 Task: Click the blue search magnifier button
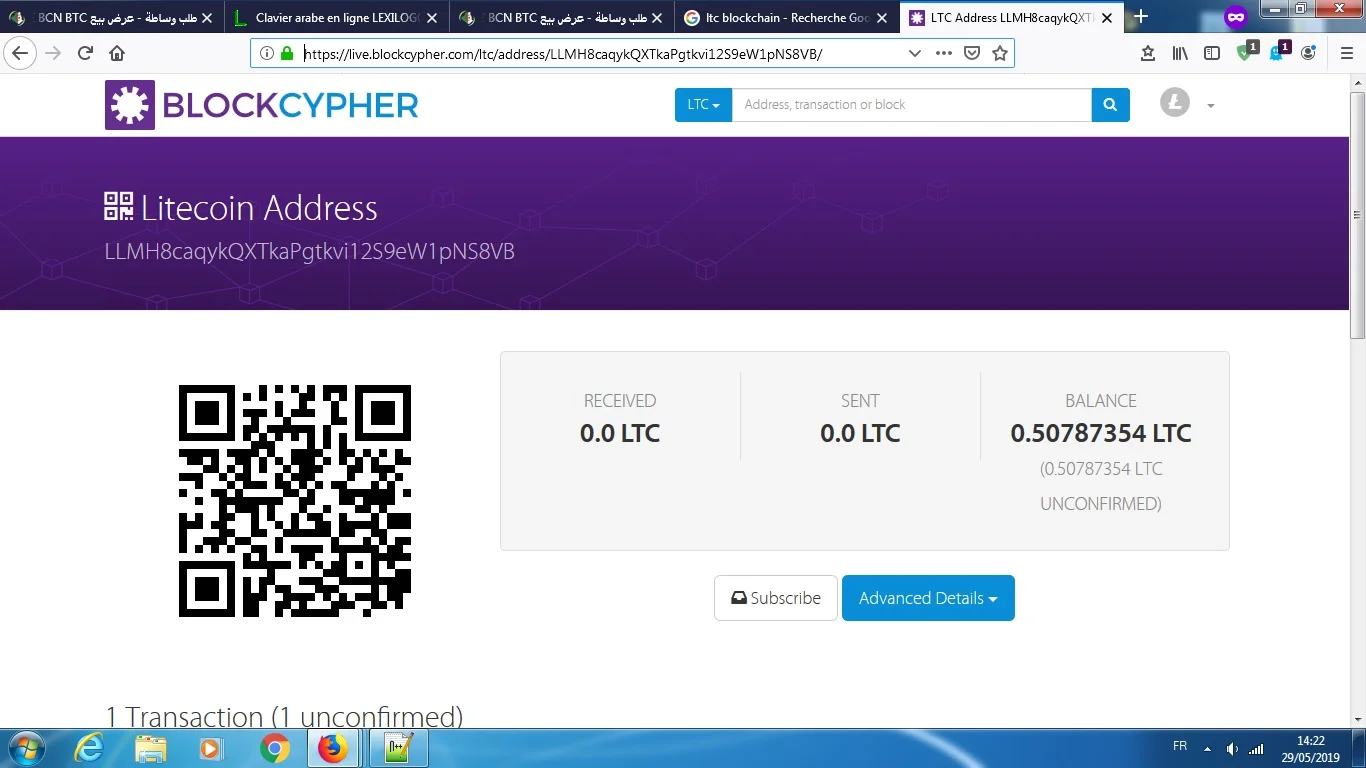click(x=1110, y=105)
